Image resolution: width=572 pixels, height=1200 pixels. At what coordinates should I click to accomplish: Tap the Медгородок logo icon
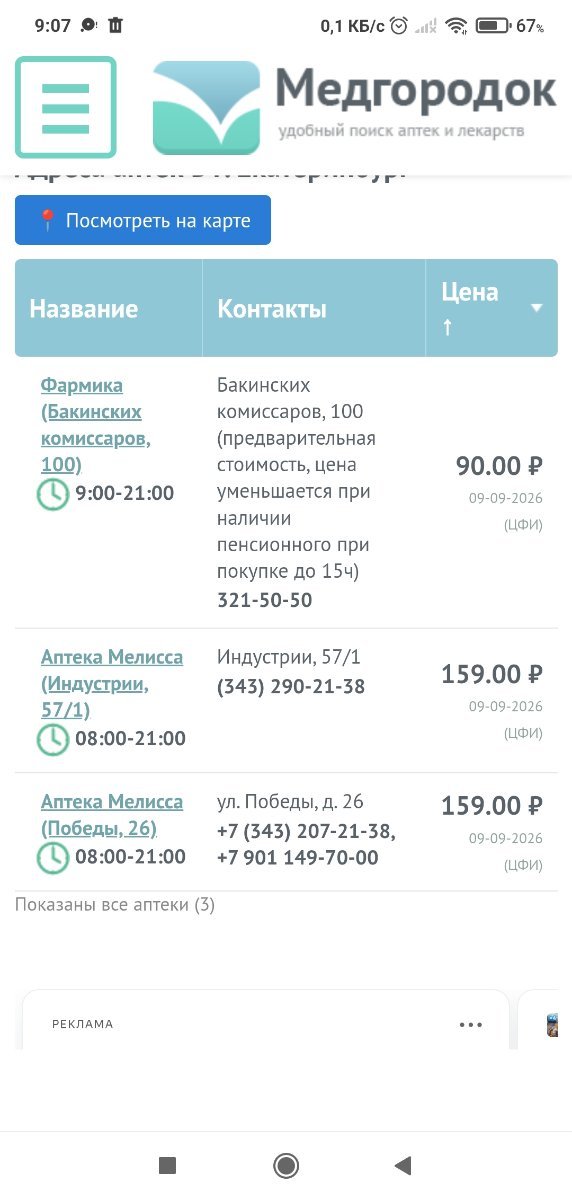206,107
